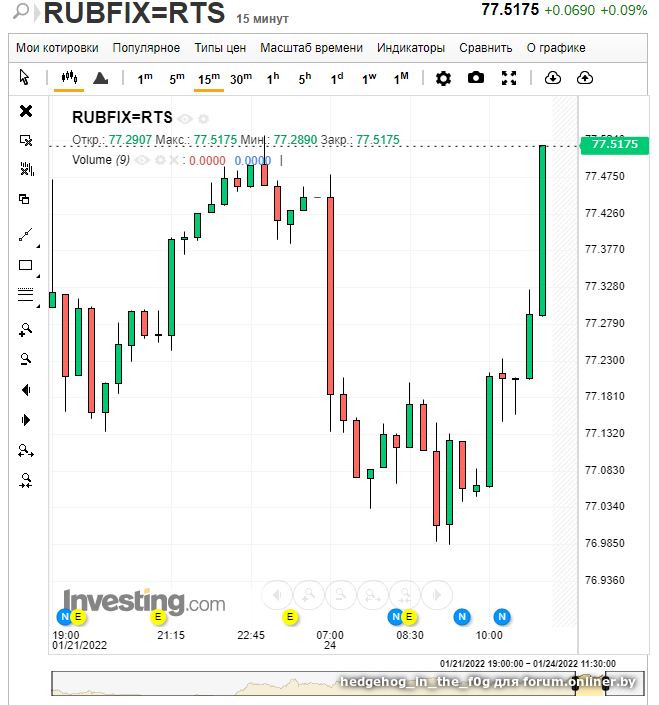Open the О графике menu
The image size is (659, 705).
coord(556,48)
